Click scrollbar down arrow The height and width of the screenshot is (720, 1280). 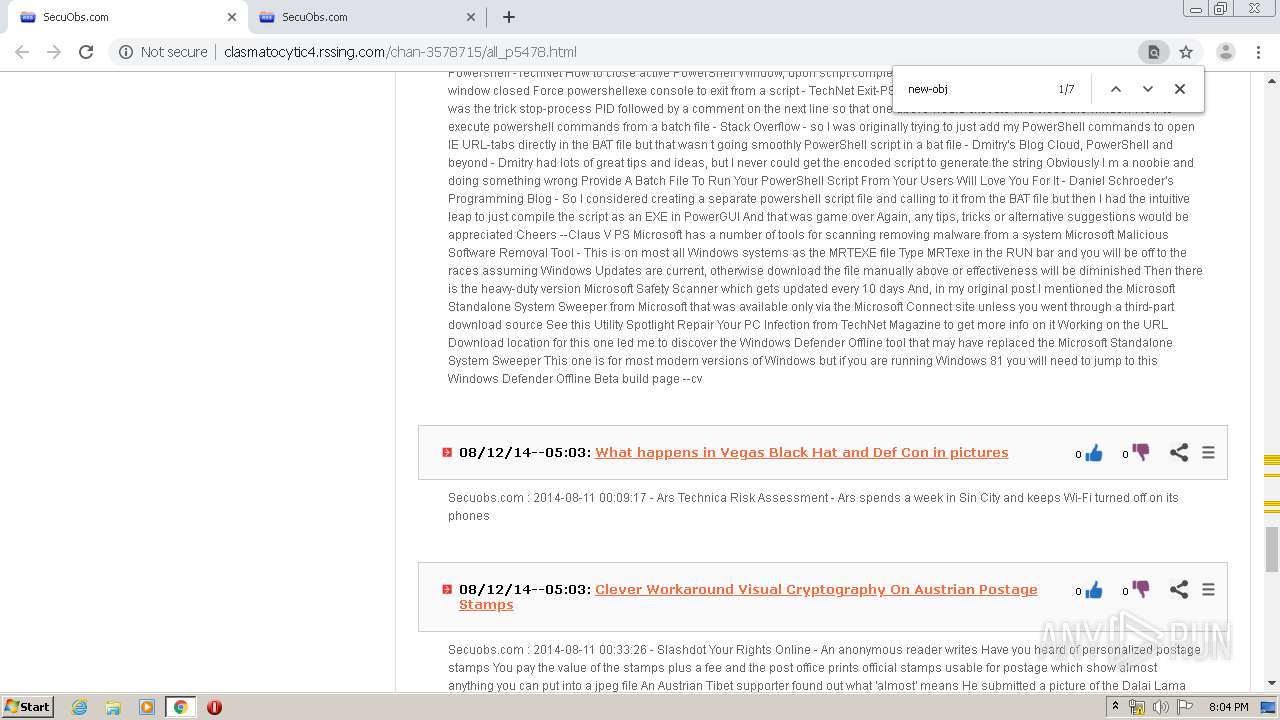1272,683
